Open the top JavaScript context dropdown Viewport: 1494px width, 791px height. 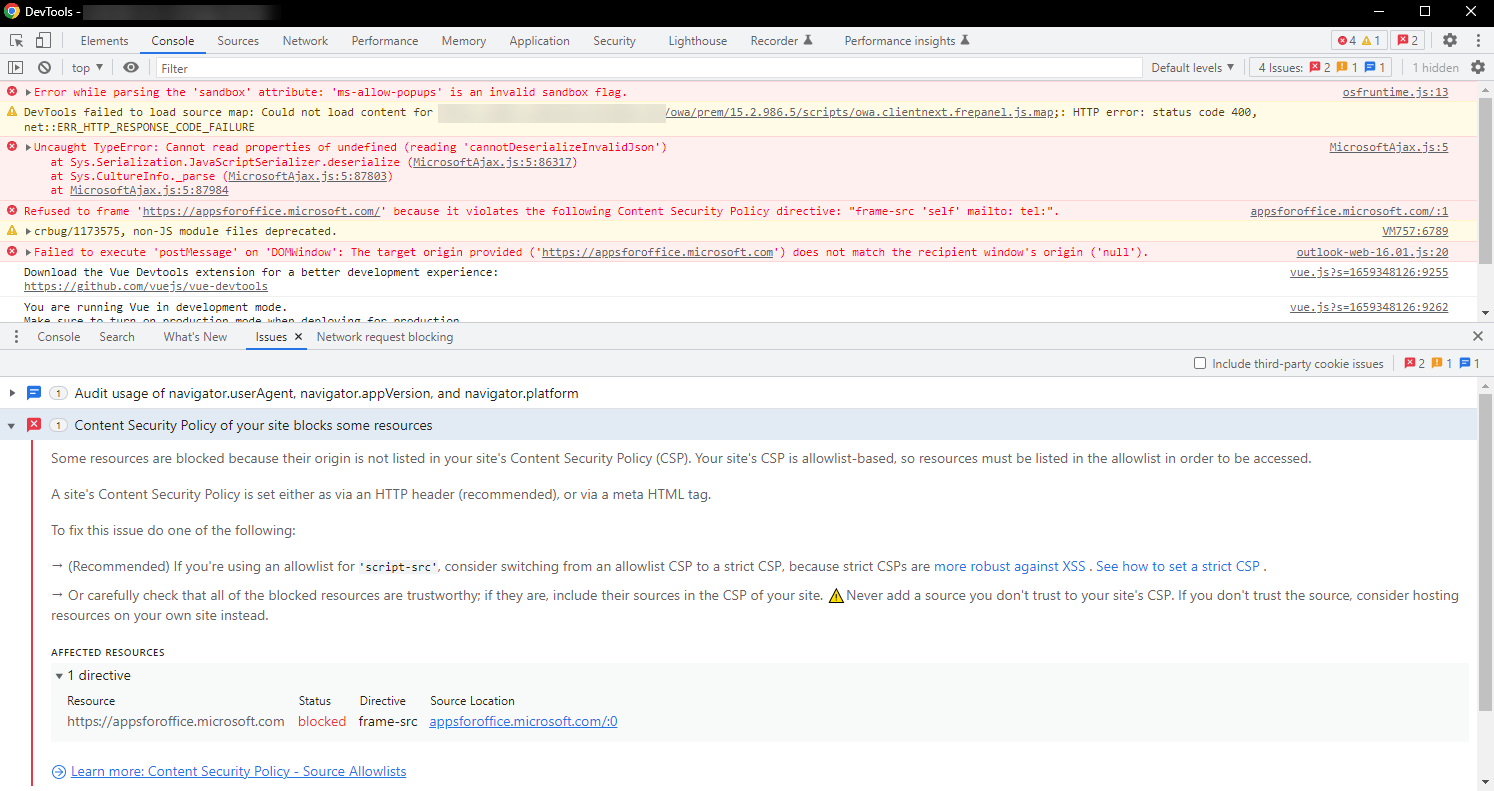pyautogui.click(x=88, y=68)
